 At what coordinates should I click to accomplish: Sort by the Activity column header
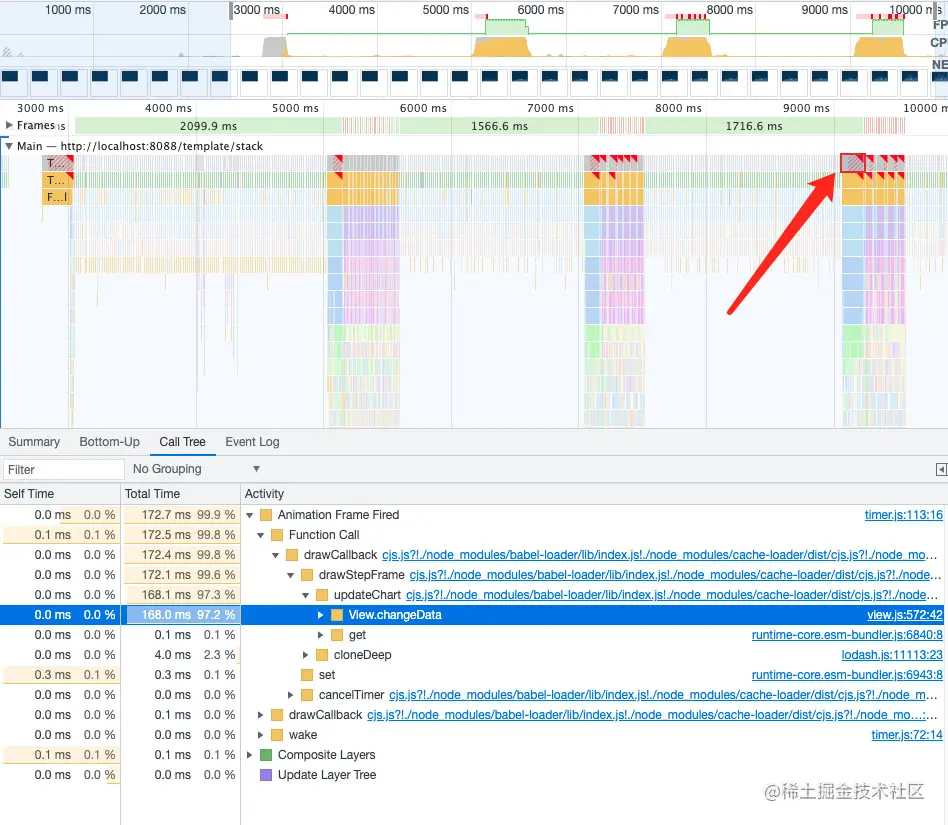(x=594, y=494)
